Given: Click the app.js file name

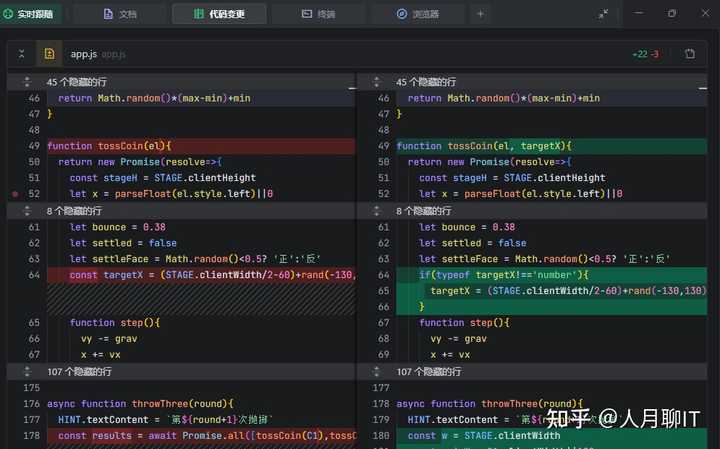Looking at the screenshot, I should [82, 54].
